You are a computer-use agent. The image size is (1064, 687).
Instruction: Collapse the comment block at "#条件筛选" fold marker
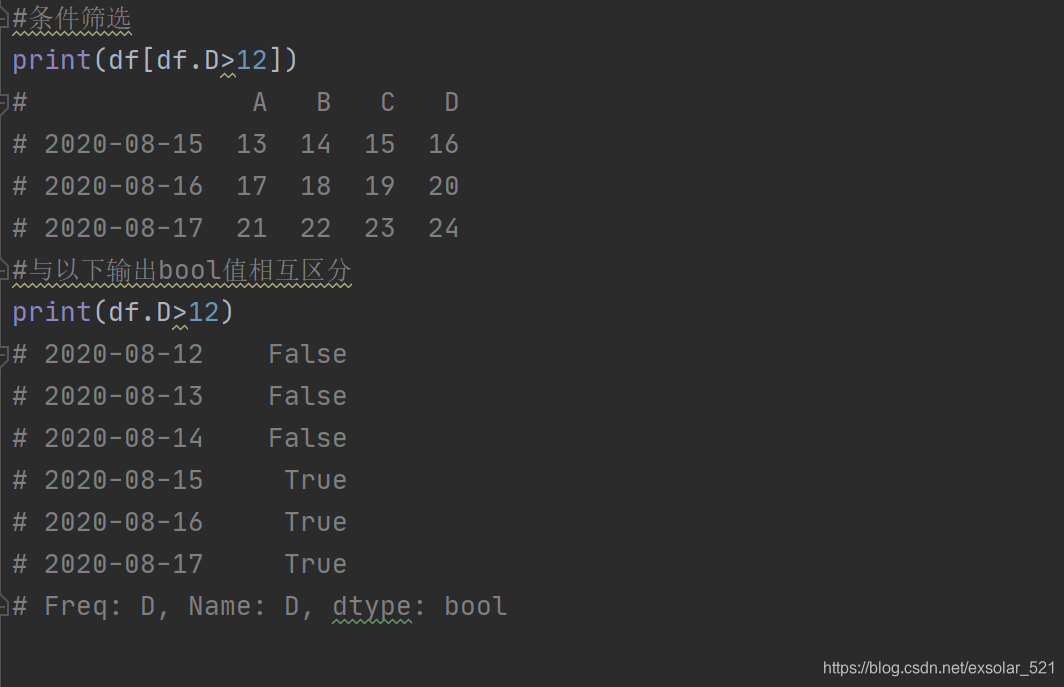pos(4,18)
